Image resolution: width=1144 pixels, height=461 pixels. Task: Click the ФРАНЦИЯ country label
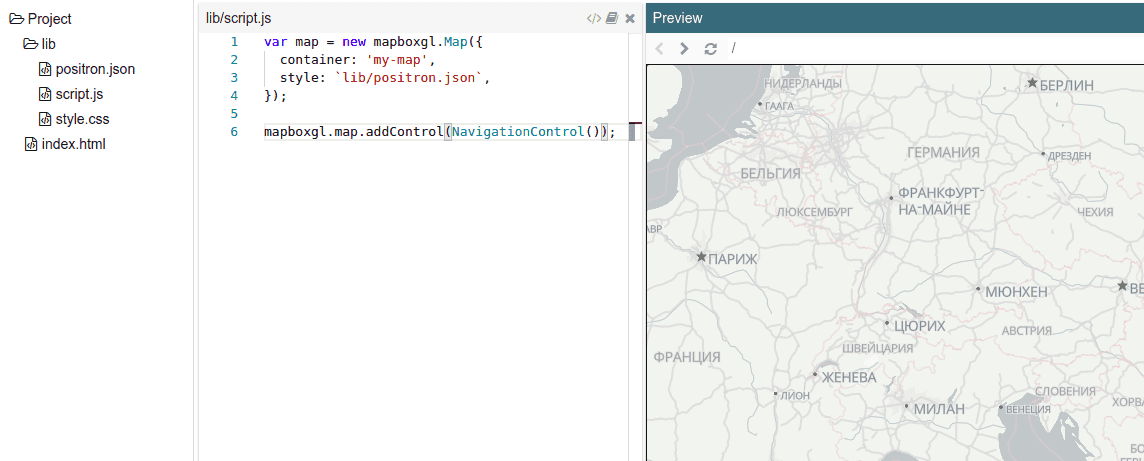pos(687,357)
